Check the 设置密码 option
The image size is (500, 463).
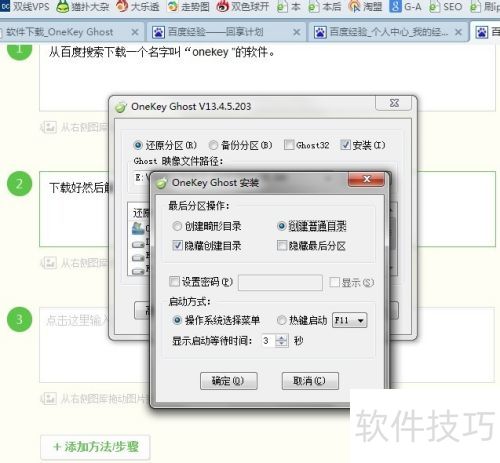click(174, 282)
